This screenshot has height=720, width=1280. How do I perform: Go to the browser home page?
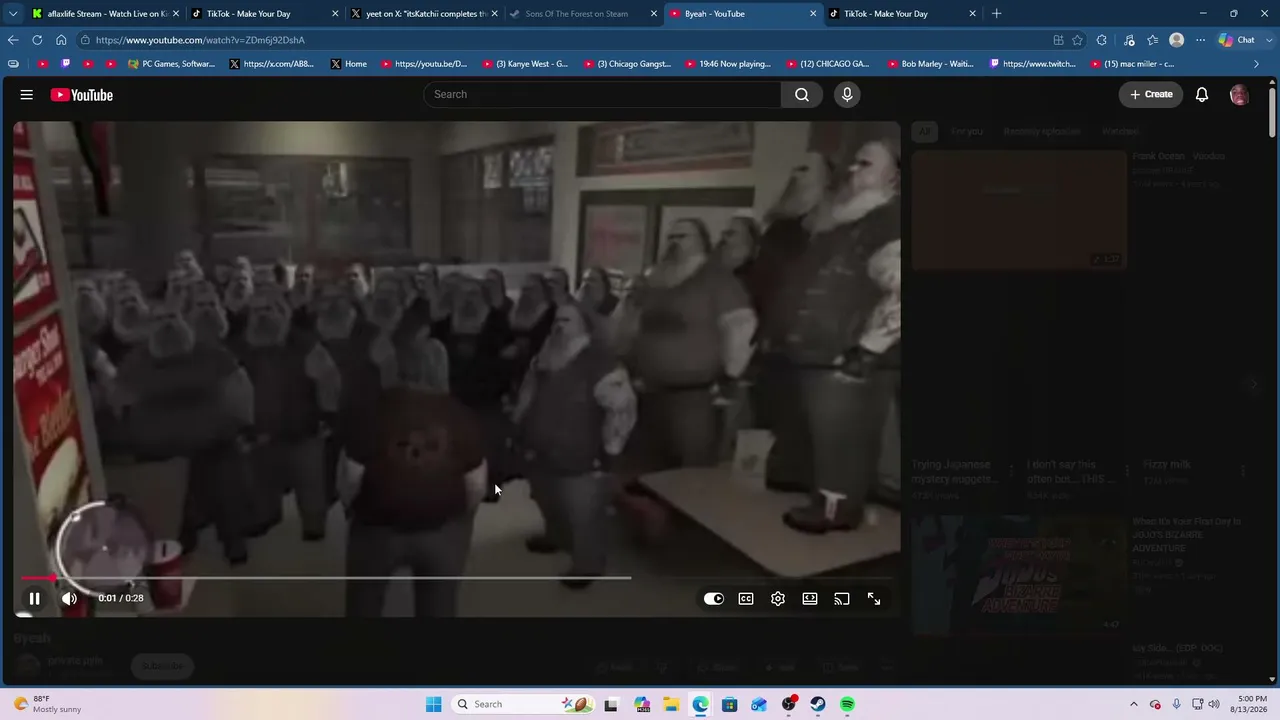61,40
